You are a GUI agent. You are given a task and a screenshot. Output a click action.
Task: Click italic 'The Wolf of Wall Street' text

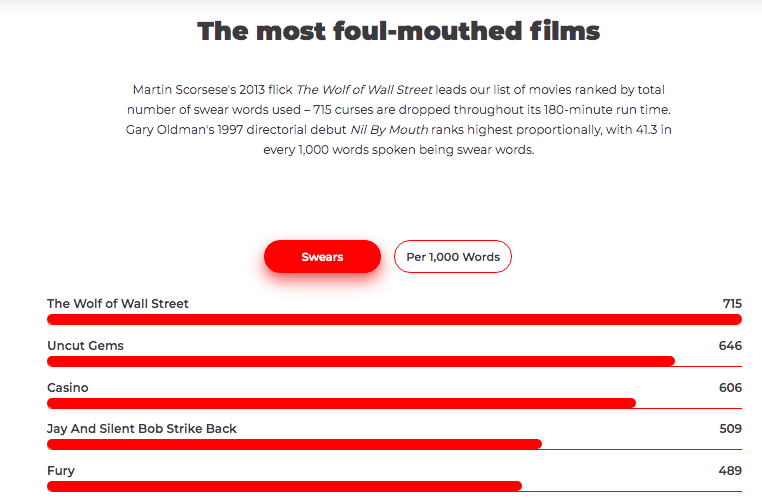point(364,90)
